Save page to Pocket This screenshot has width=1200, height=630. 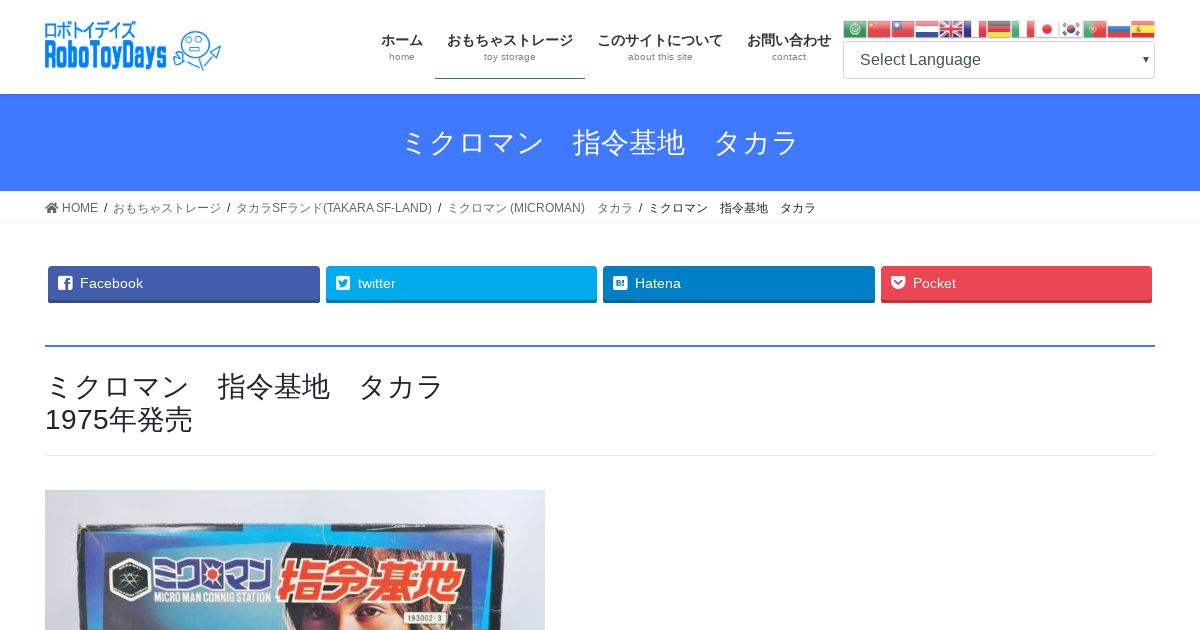tap(1016, 284)
